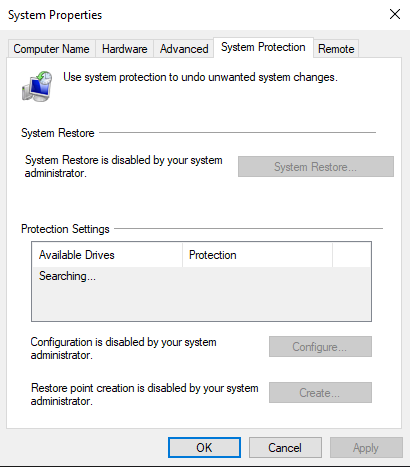Click the System Properties title bar text
Screen dimensions: 410x467
point(55,15)
